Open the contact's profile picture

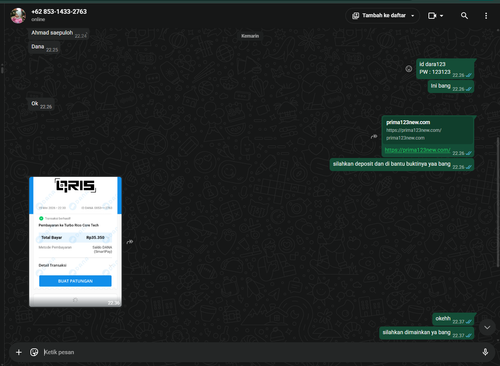click(x=18, y=15)
